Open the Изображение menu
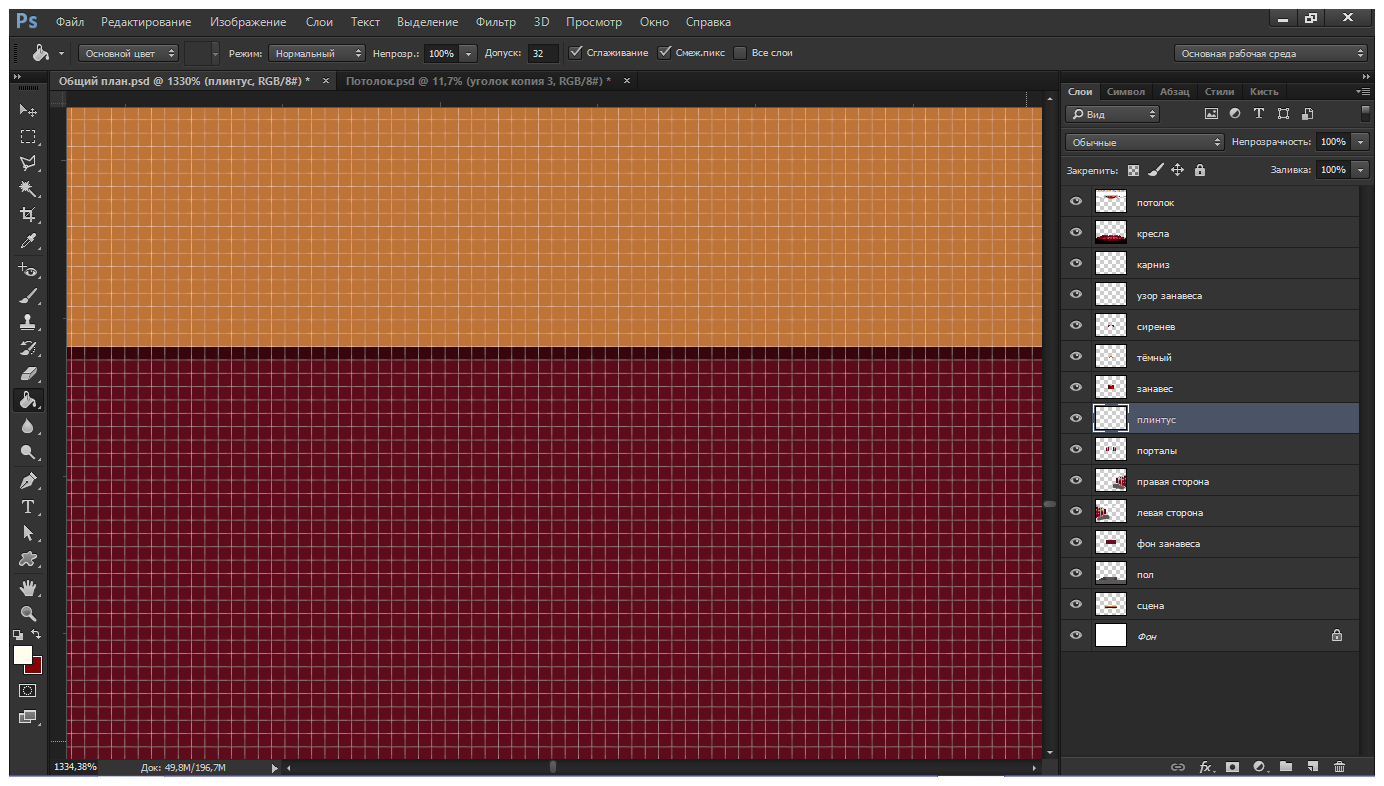Screen dimensions: 1384x786 (x=248, y=21)
